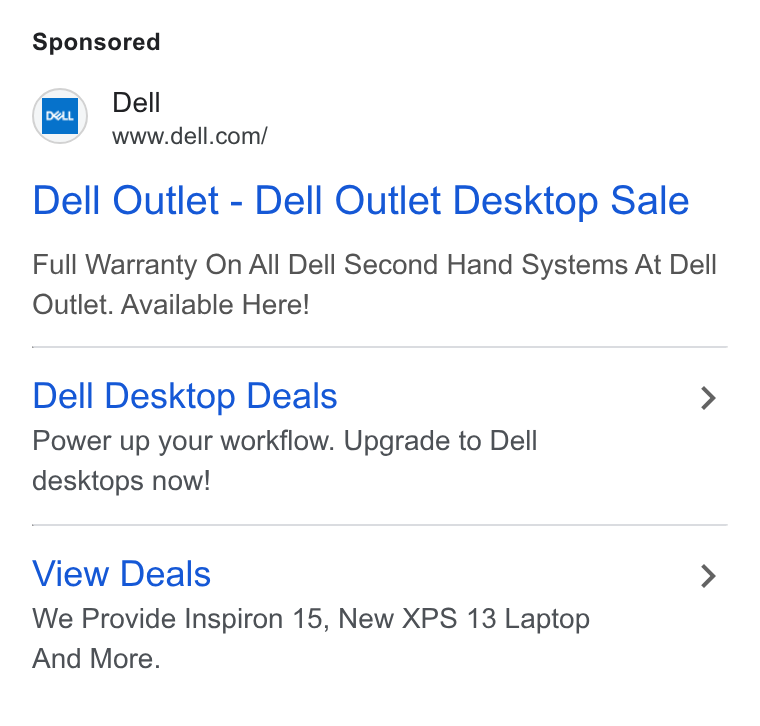Image resolution: width=760 pixels, height=726 pixels.
Task: Click the divider line above View Deals
Action: (380, 525)
